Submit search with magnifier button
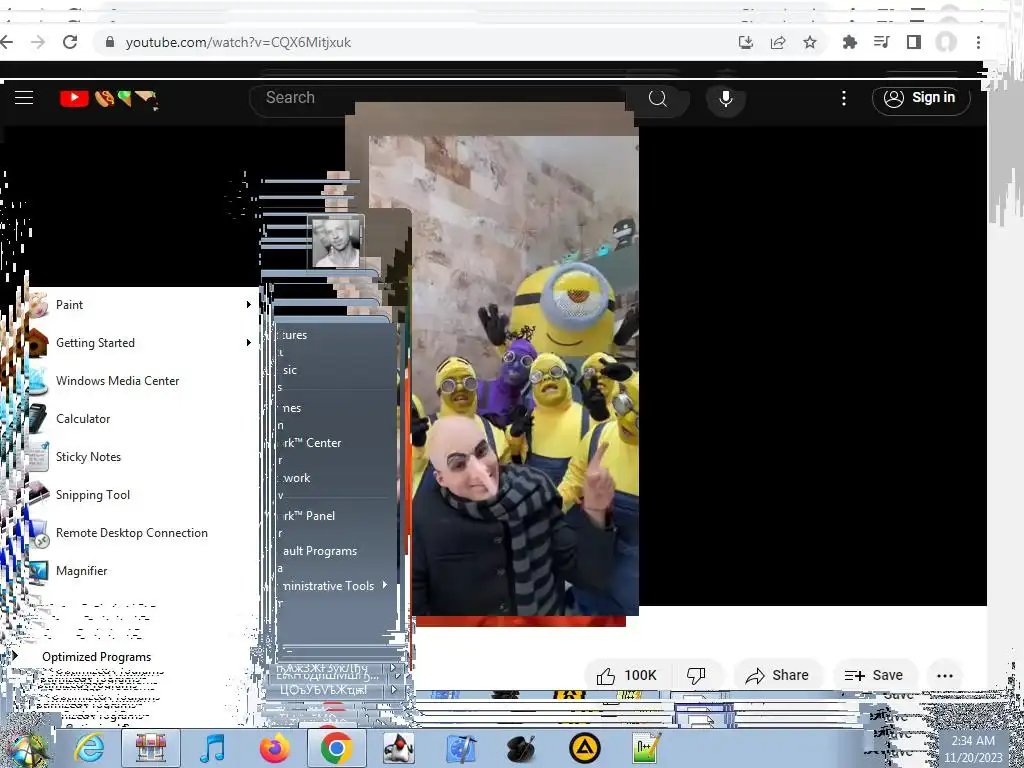This screenshot has height=768, width=1024. (658, 99)
